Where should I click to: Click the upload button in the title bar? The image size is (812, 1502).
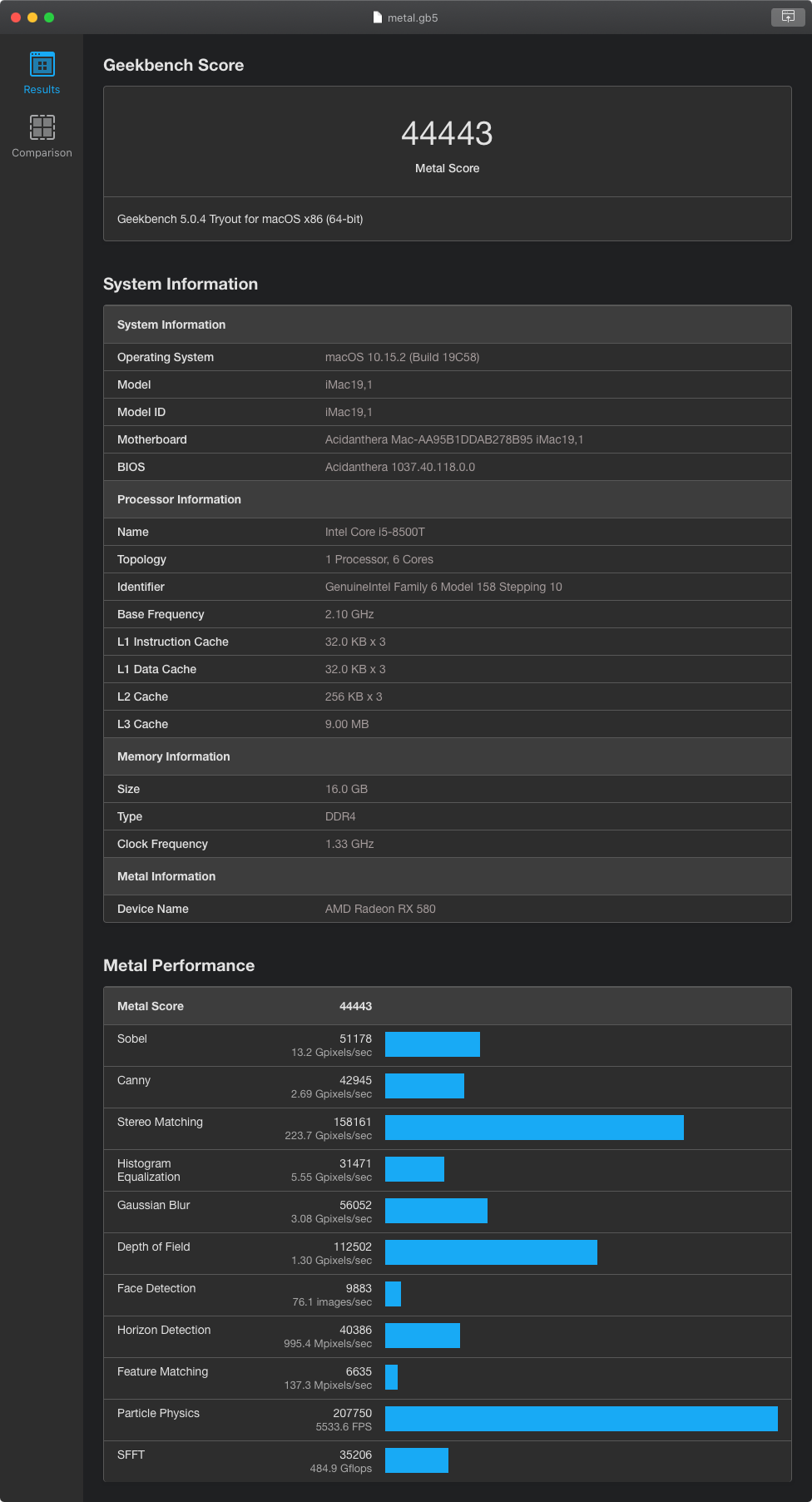[788, 17]
